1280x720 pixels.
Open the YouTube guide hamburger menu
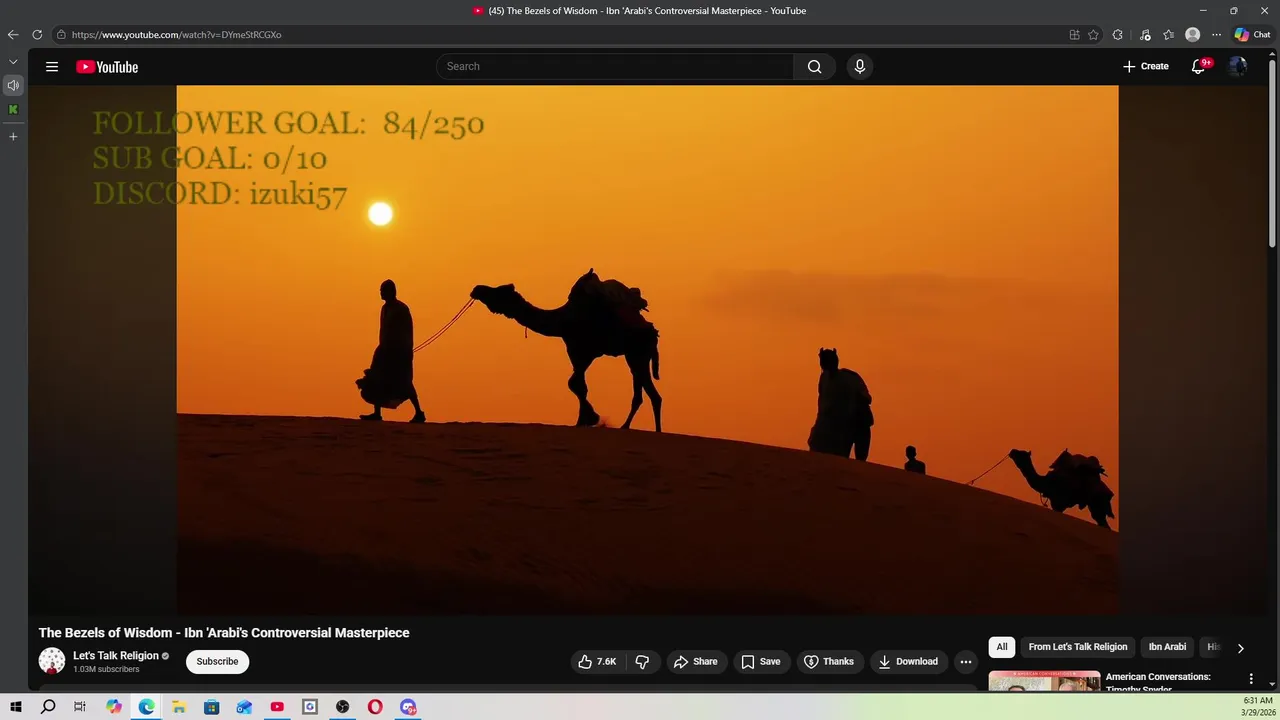click(52, 67)
